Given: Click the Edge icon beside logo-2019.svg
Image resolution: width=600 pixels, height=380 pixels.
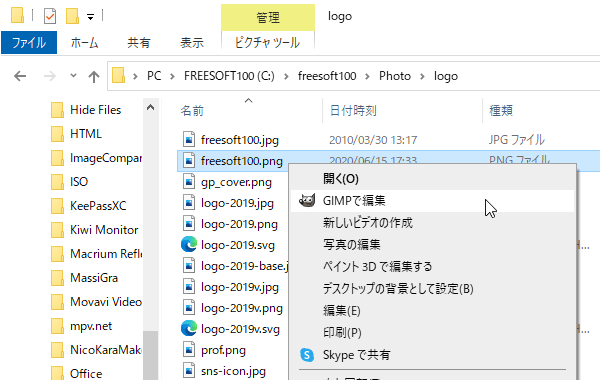Looking at the screenshot, I should (x=189, y=245).
